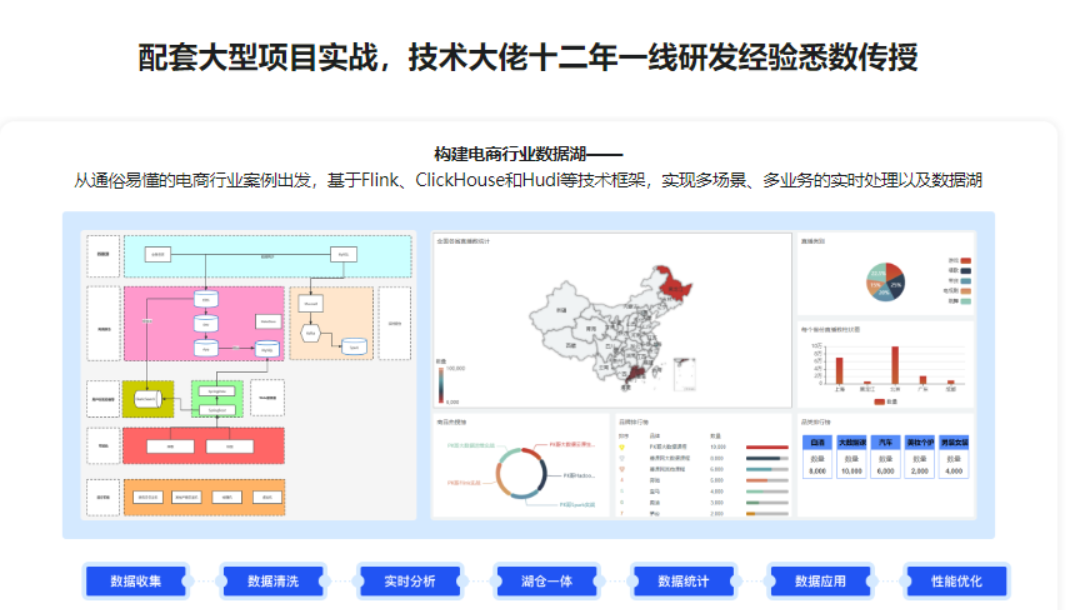Click the gold medal icon in the brand ranking list

(622, 446)
